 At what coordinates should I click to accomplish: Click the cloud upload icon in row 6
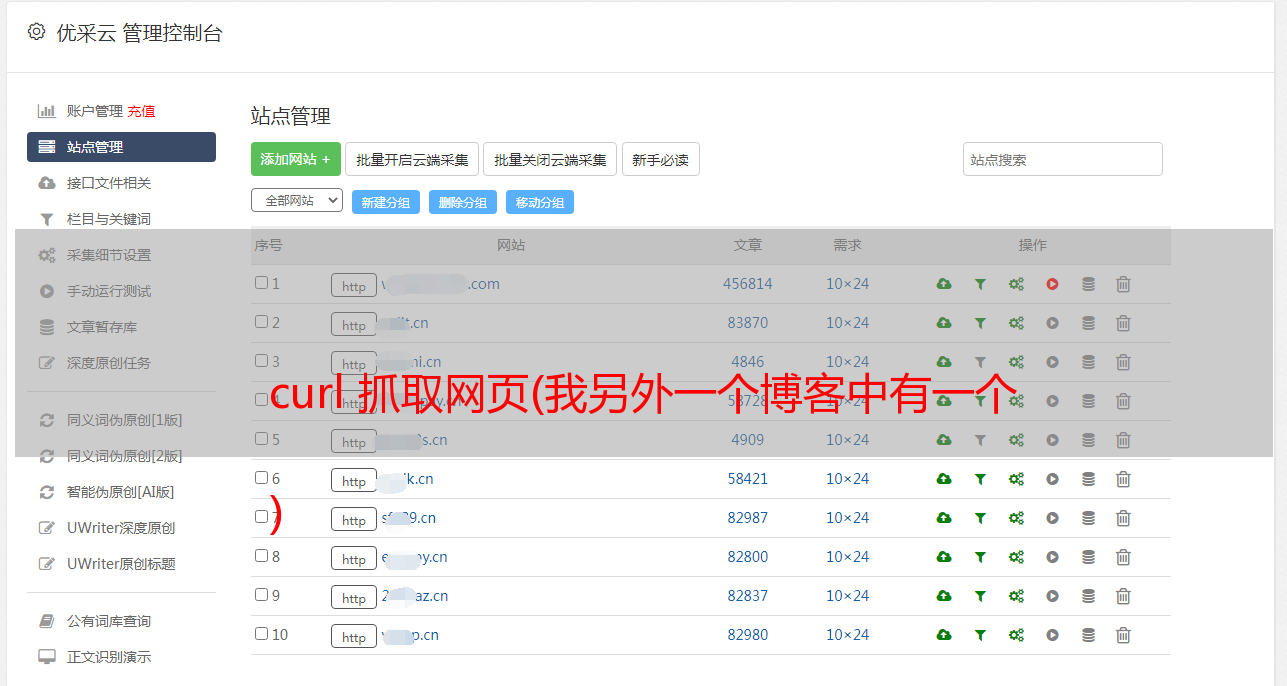944,479
